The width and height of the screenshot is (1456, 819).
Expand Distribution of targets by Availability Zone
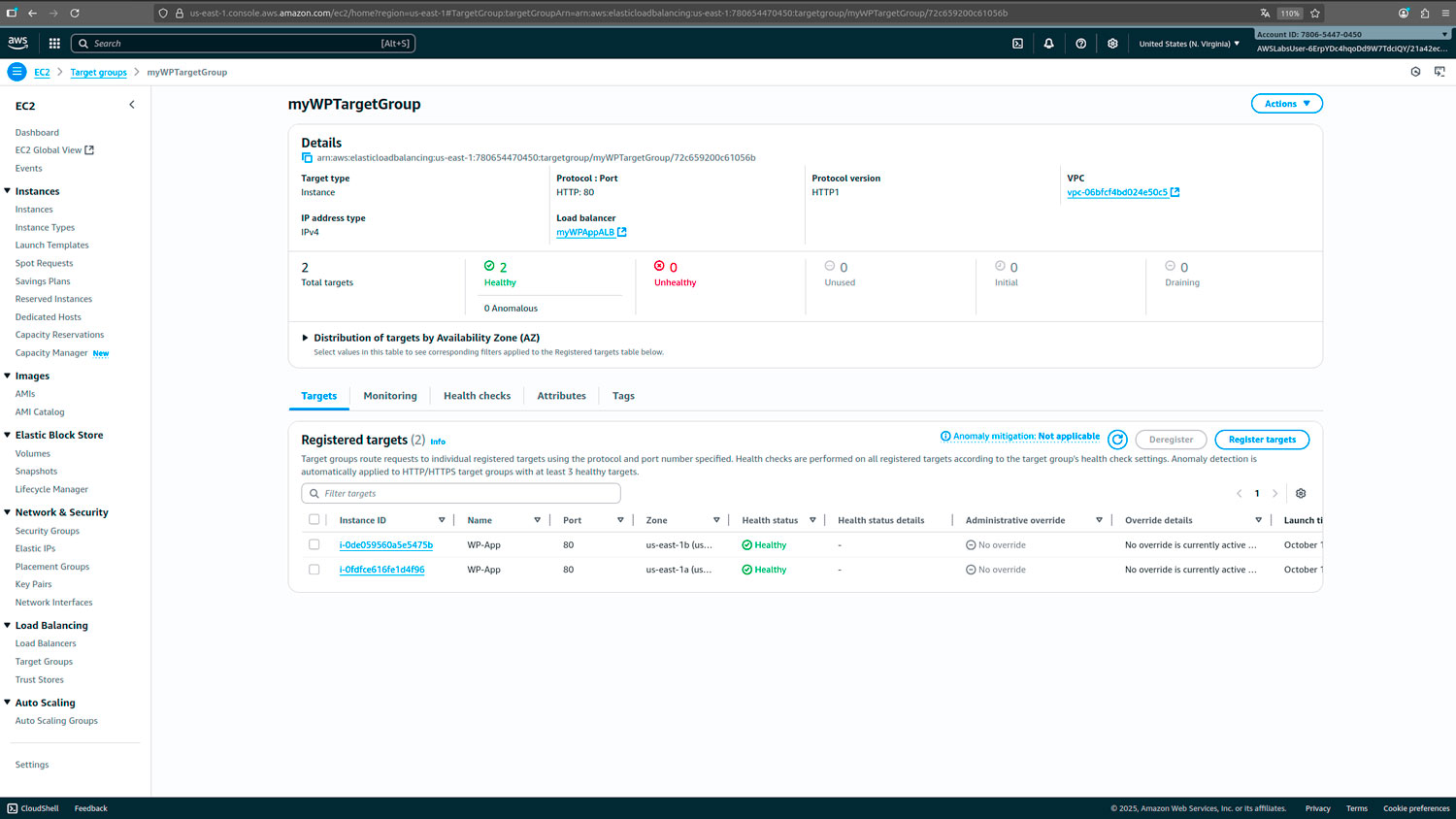tap(305, 338)
